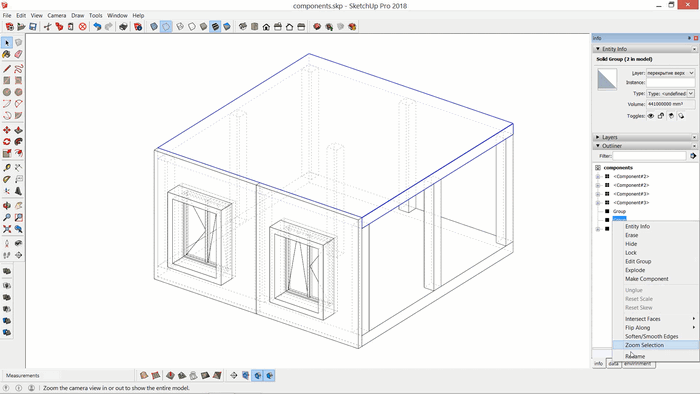
Task: Activate the Pan hand tool
Action: 18,206
